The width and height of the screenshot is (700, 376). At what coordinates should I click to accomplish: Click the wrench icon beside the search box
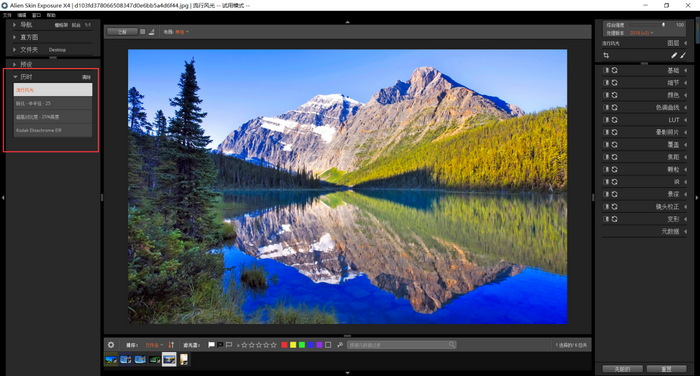click(340, 345)
